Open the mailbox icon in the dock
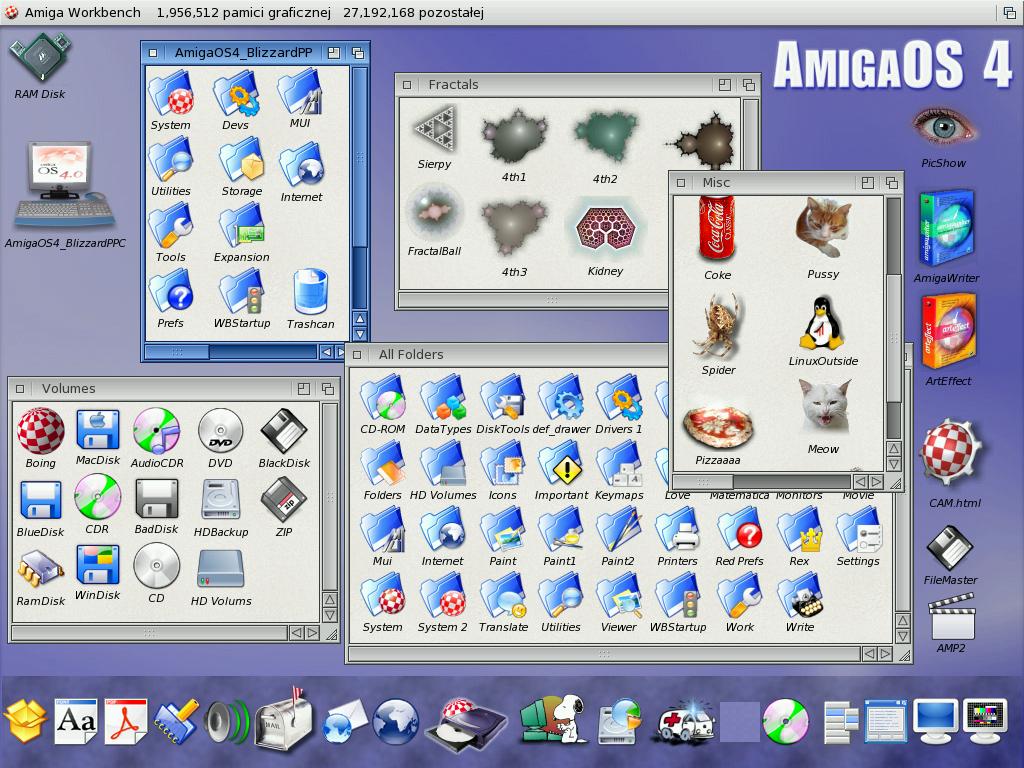The image size is (1024, 768). coord(282,718)
